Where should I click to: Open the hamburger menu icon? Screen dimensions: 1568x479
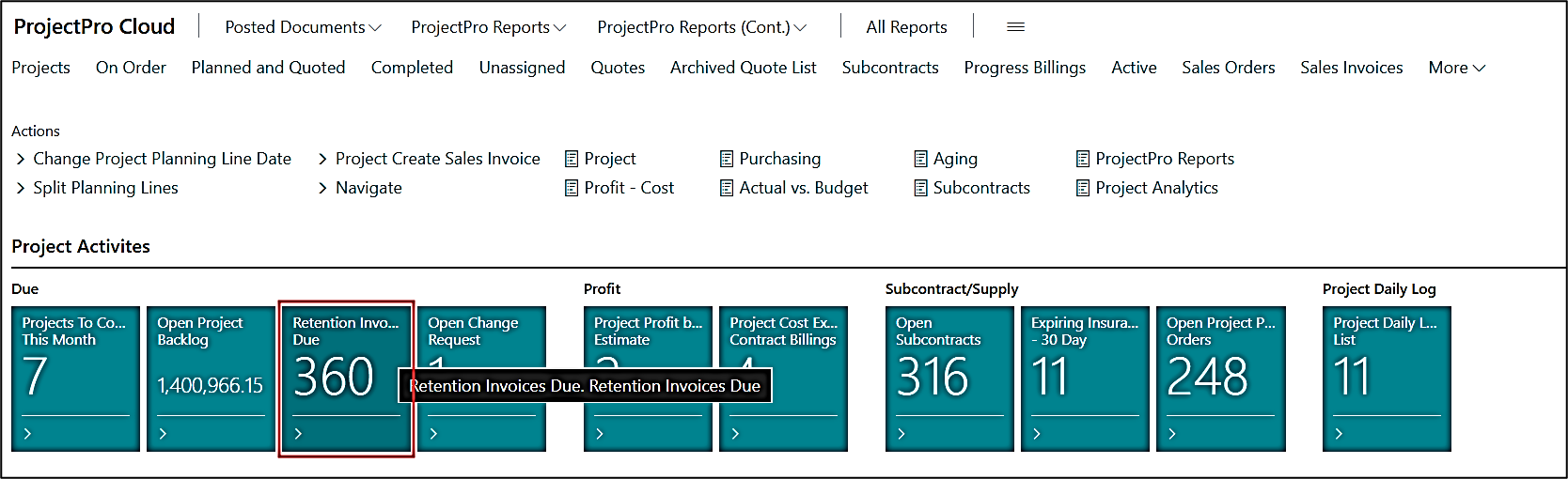coord(1015,27)
